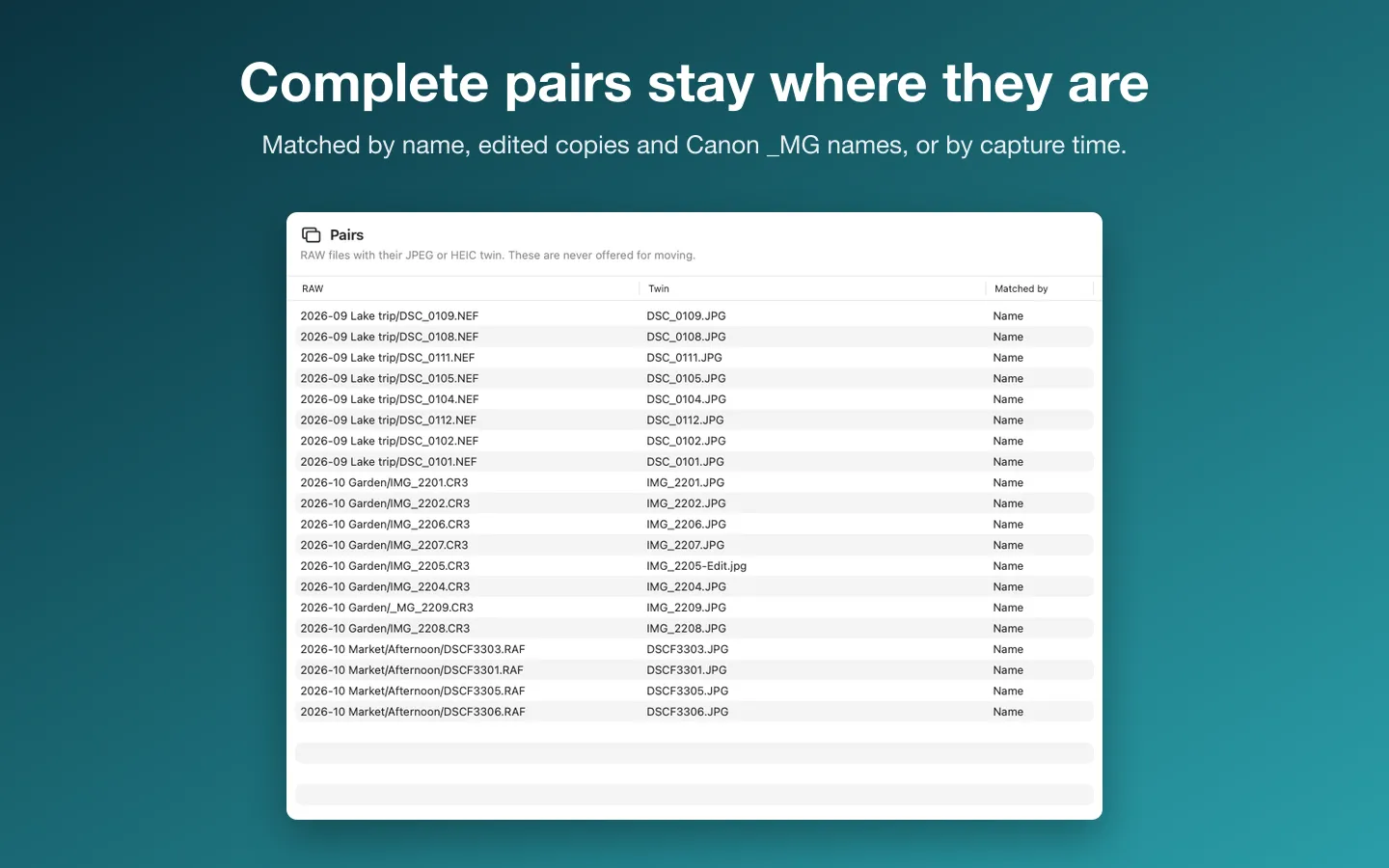1389x868 pixels.
Task: Click the twin file DSC_0105.JPG
Action: 686,379
